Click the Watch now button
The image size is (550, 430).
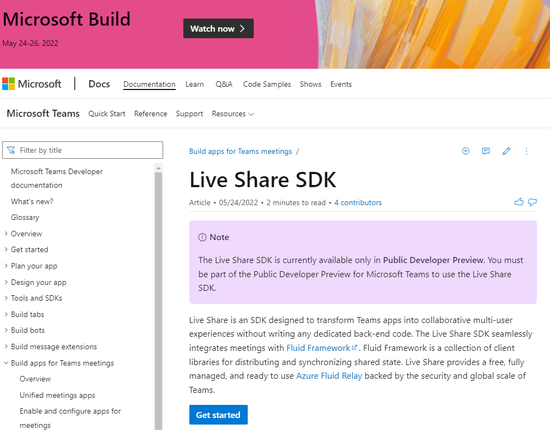218,28
